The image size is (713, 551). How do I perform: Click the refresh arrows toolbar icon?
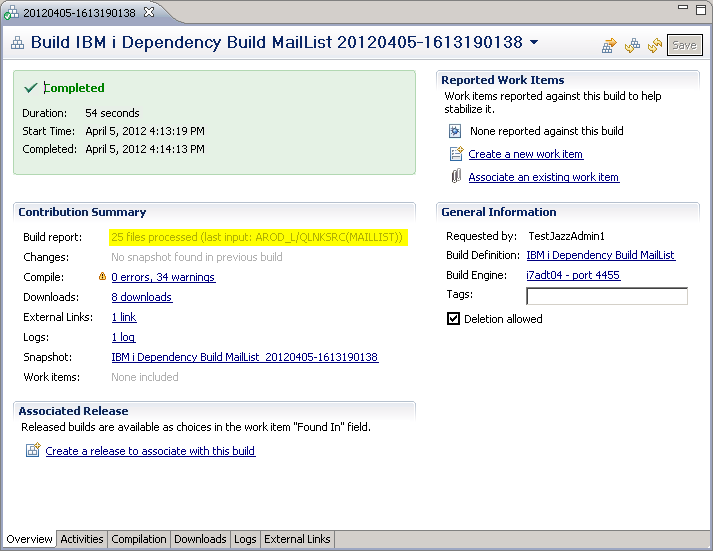655,45
